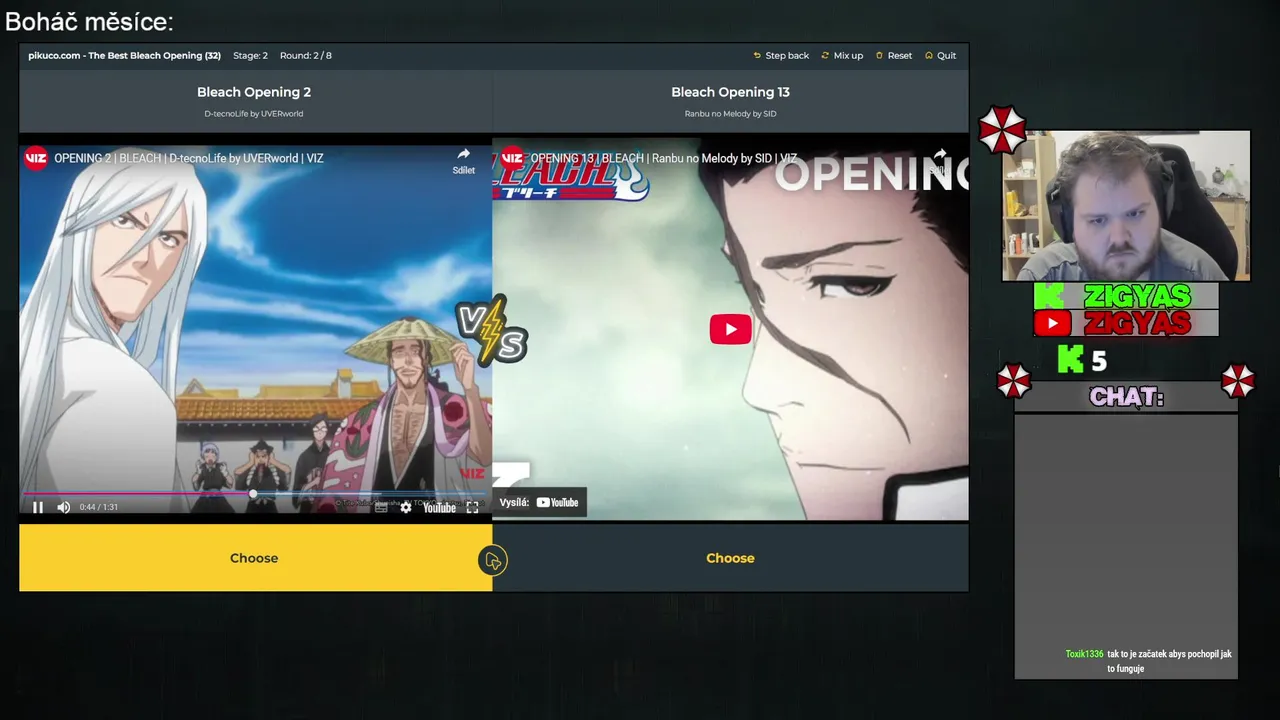
Task: Click Mix up
Action: [x=842, y=55]
